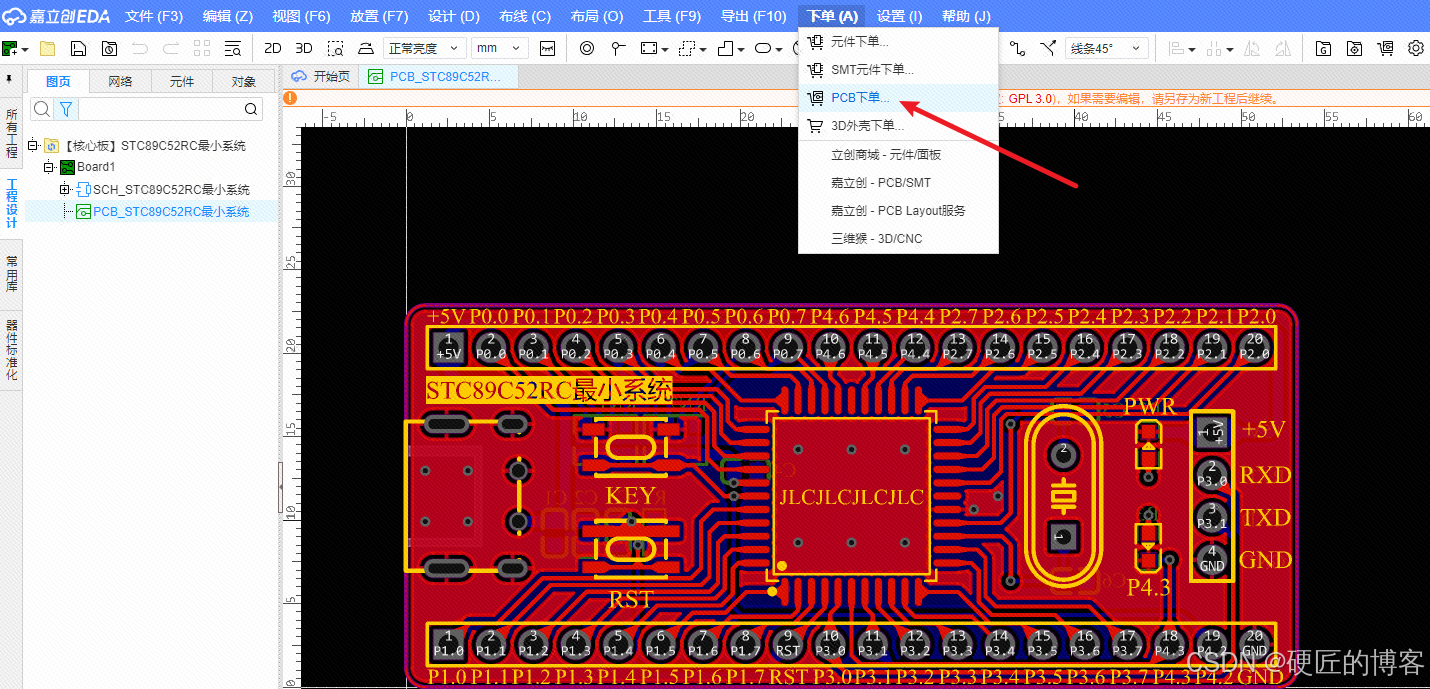Image resolution: width=1430 pixels, height=689 pixels.
Task: Open the 布线 (C) menu
Action: pos(525,16)
